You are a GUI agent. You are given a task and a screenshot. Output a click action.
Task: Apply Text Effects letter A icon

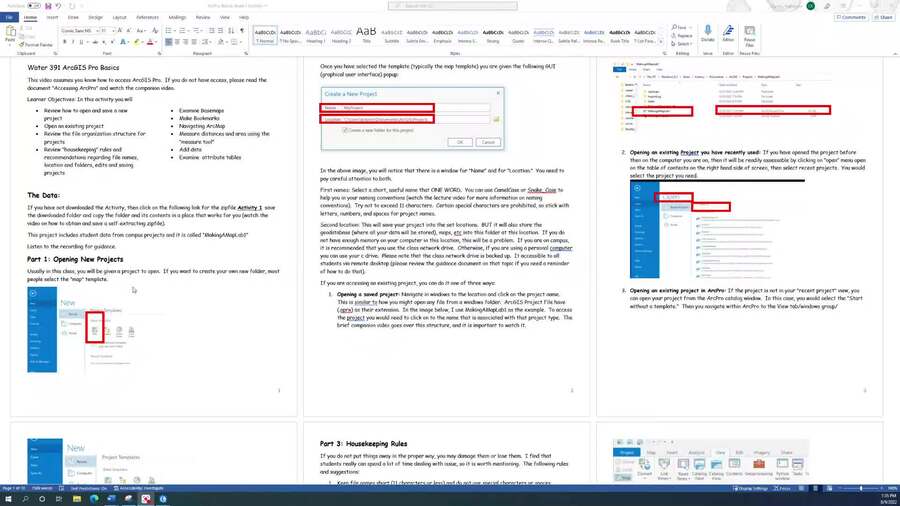click(x=123, y=42)
